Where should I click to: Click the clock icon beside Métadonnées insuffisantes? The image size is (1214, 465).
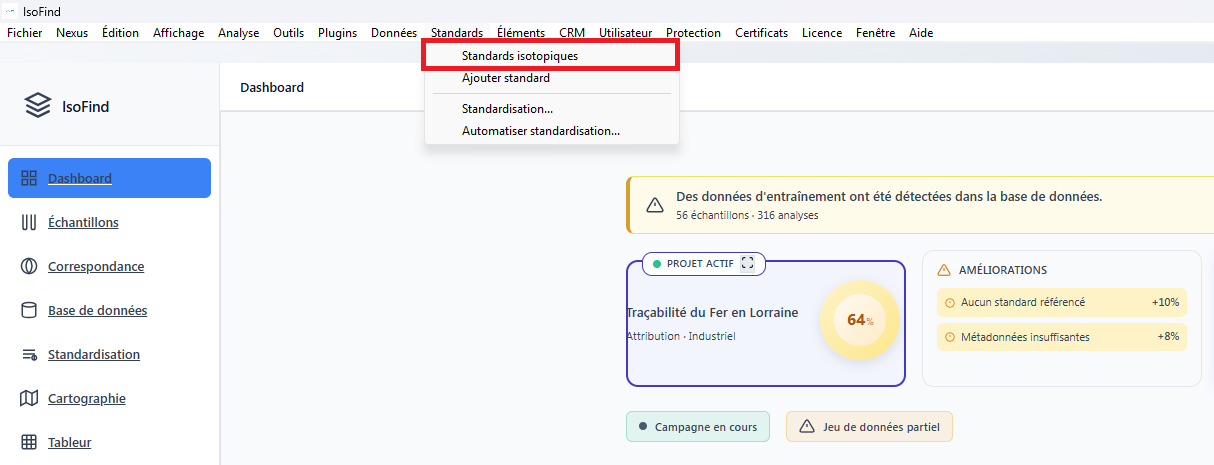tap(950, 337)
